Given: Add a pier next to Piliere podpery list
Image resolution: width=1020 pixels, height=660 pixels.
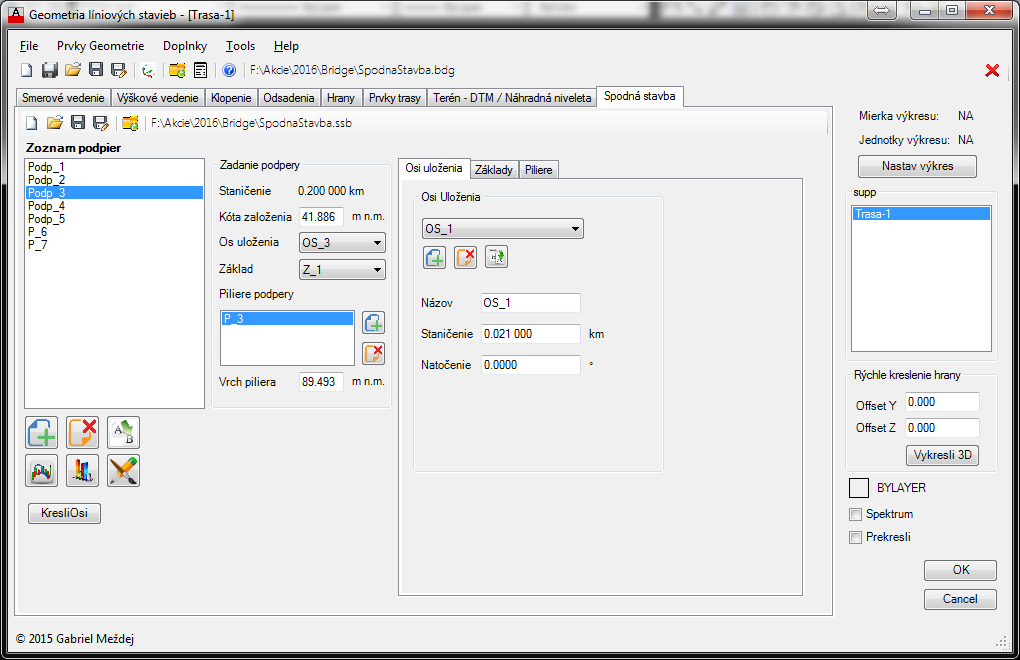Looking at the screenshot, I should (373, 323).
